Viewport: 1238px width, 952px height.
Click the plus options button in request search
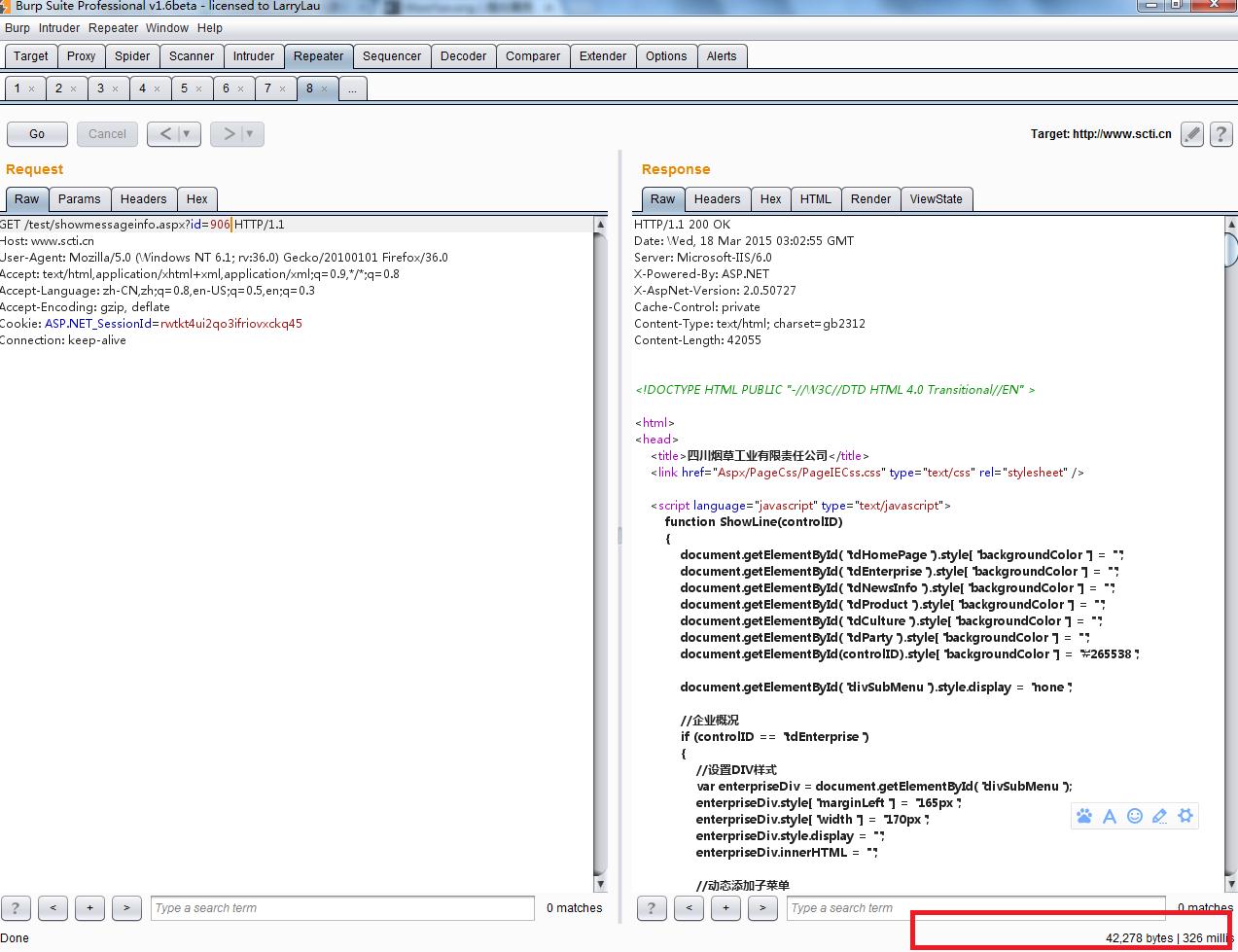89,908
